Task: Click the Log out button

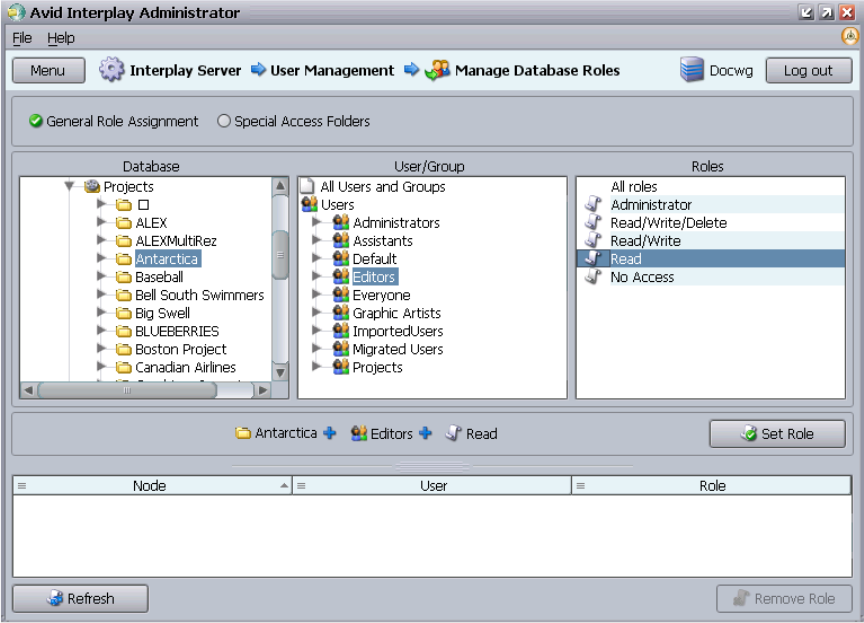Action: (808, 71)
